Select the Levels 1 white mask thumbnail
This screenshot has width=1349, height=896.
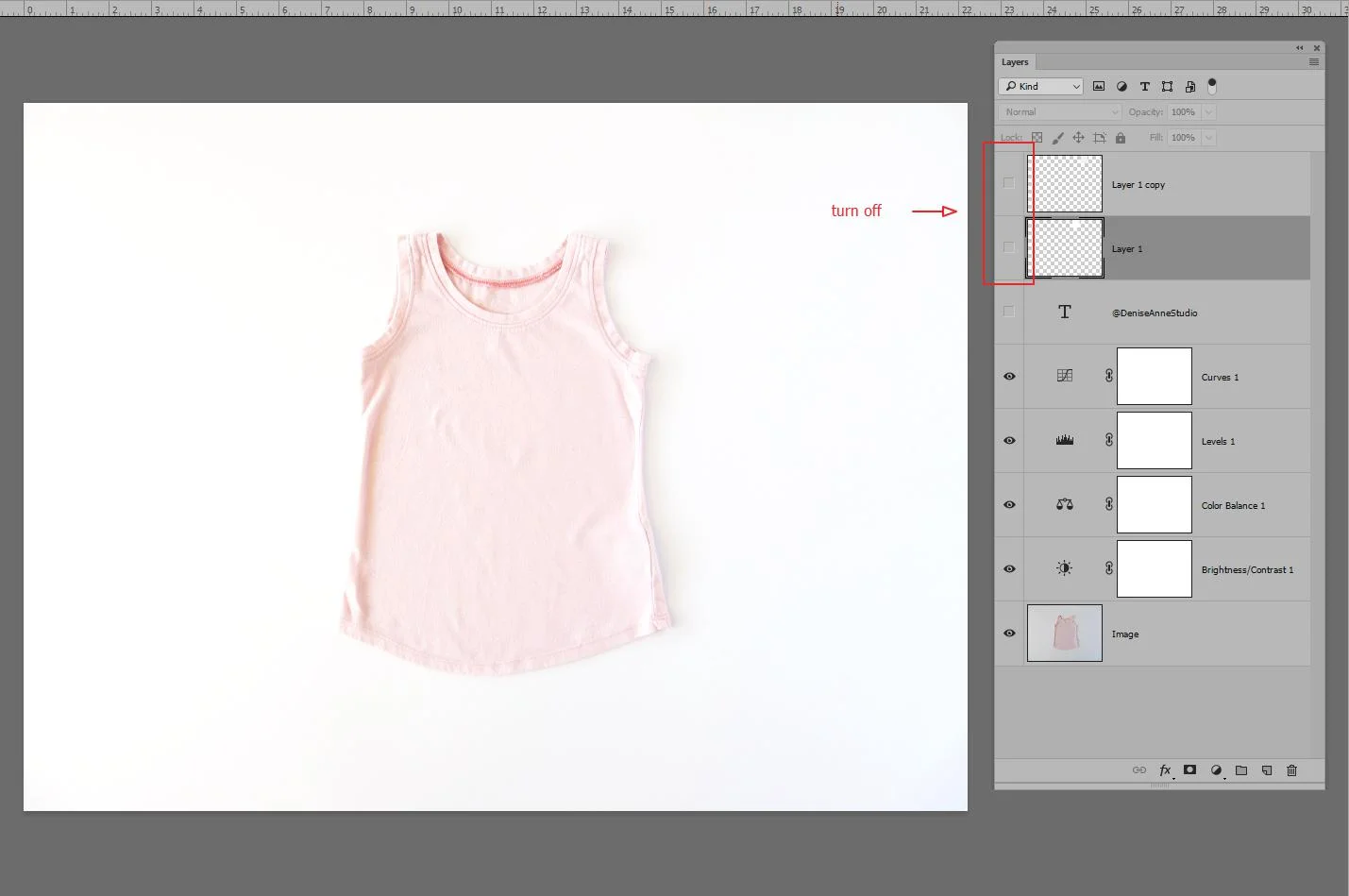click(1154, 440)
